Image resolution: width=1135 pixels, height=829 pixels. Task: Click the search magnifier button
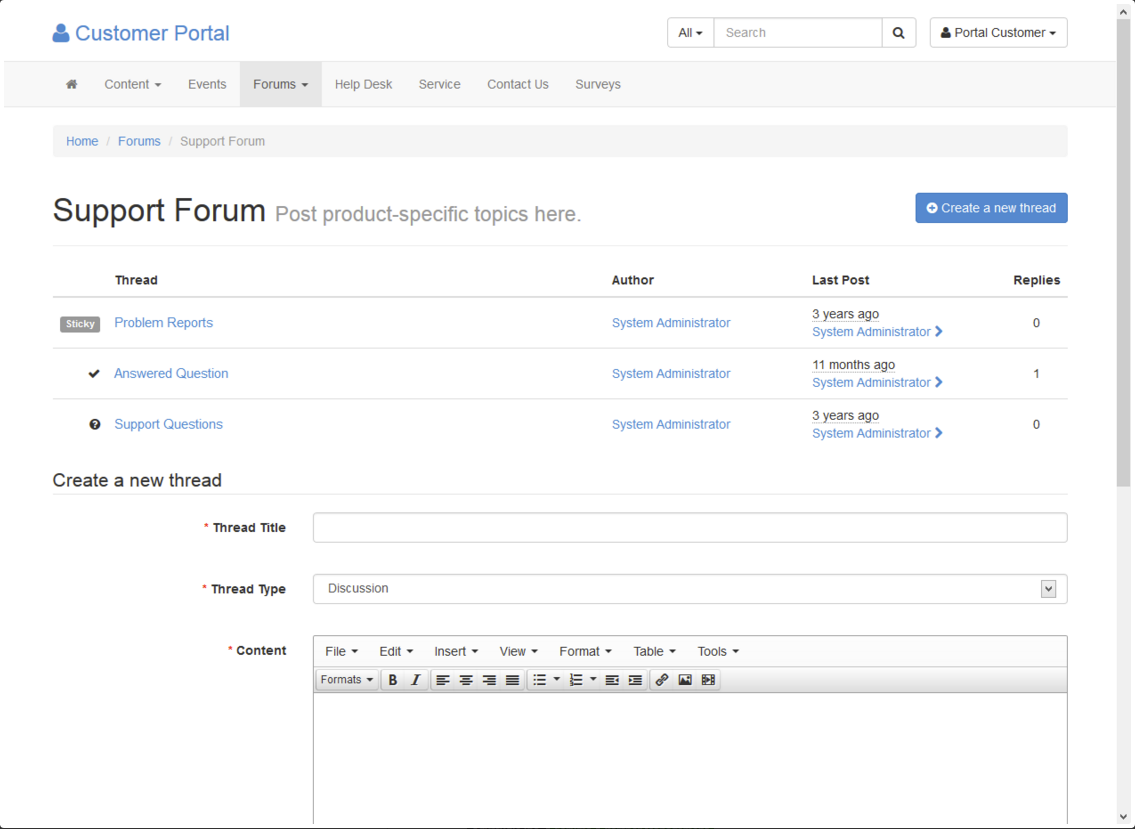click(x=898, y=32)
